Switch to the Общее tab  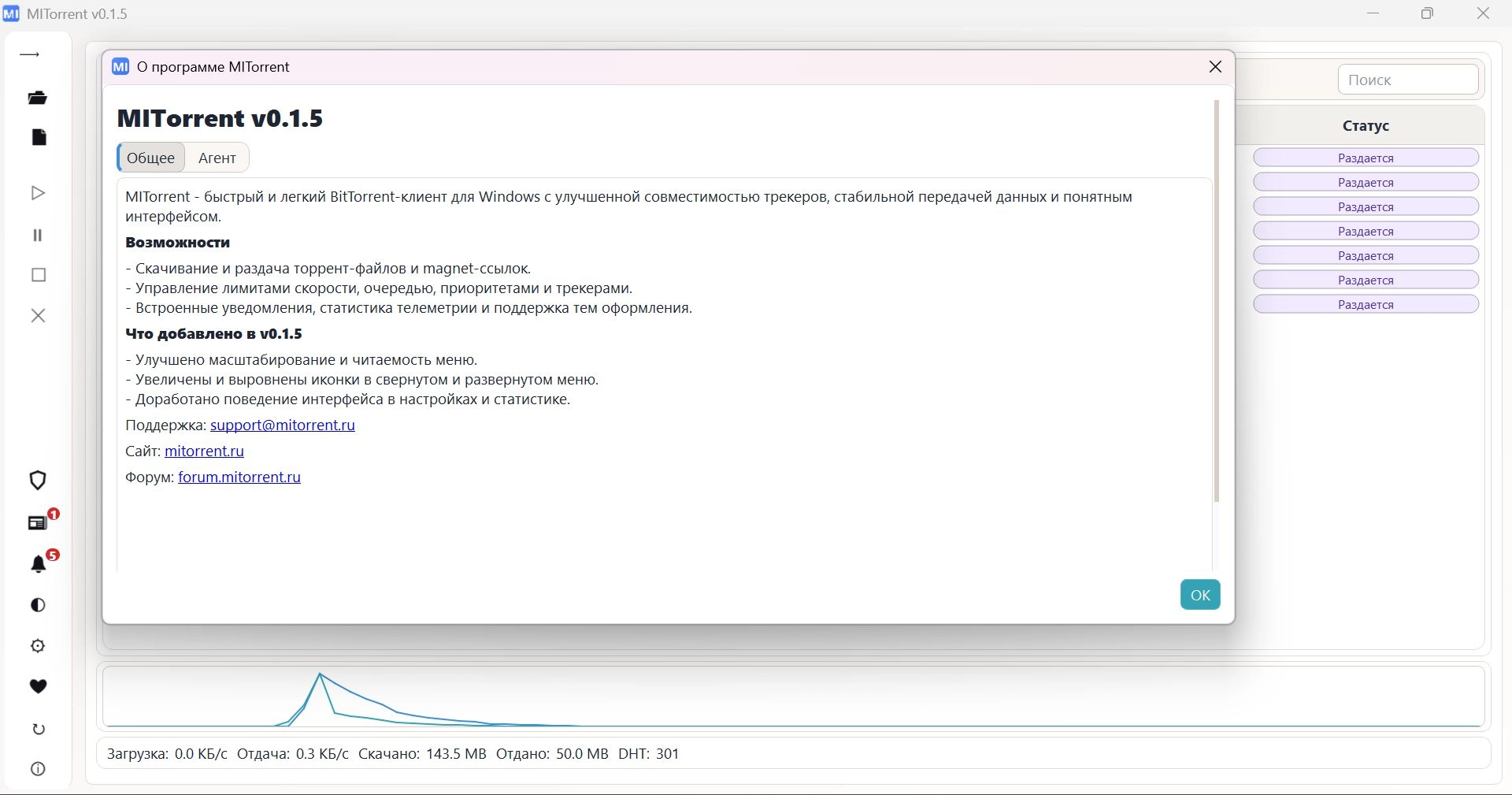click(151, 158)
